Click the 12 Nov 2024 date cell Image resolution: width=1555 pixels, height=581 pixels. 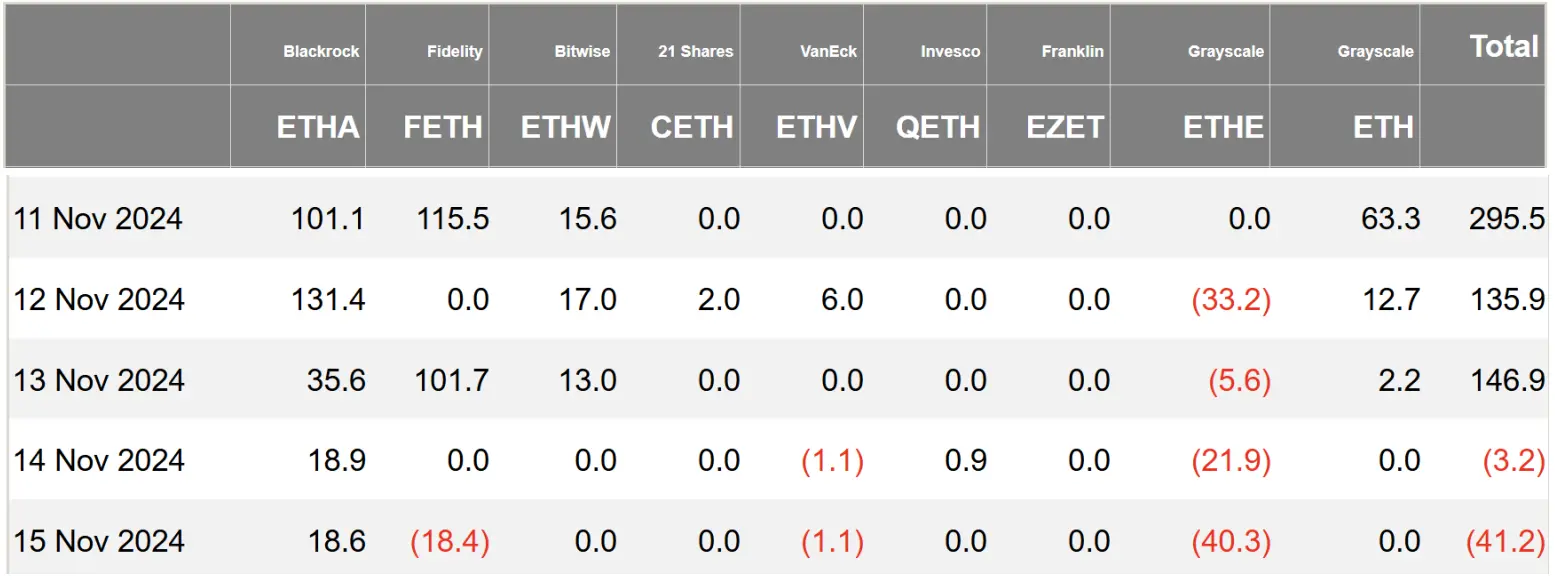pyautogui.click(x=98, y=299)
